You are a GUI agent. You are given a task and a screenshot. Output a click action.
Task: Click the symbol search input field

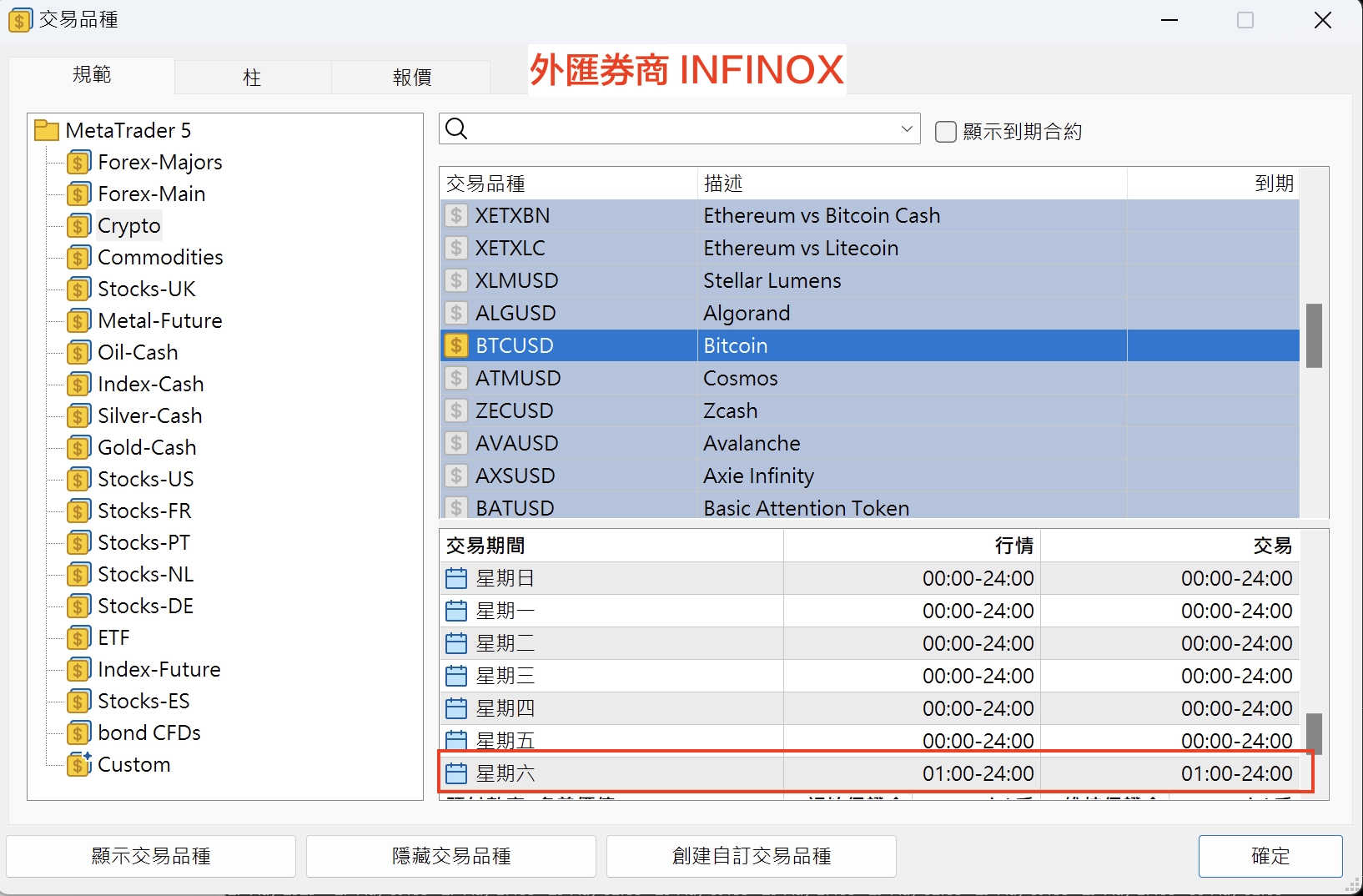coord(680,129)
